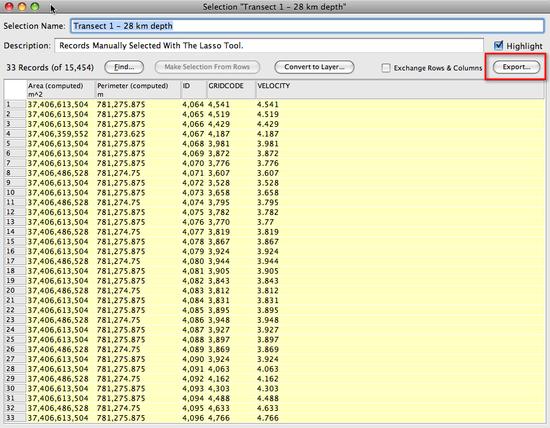Click GRIDCODE value 4,162

219,379
